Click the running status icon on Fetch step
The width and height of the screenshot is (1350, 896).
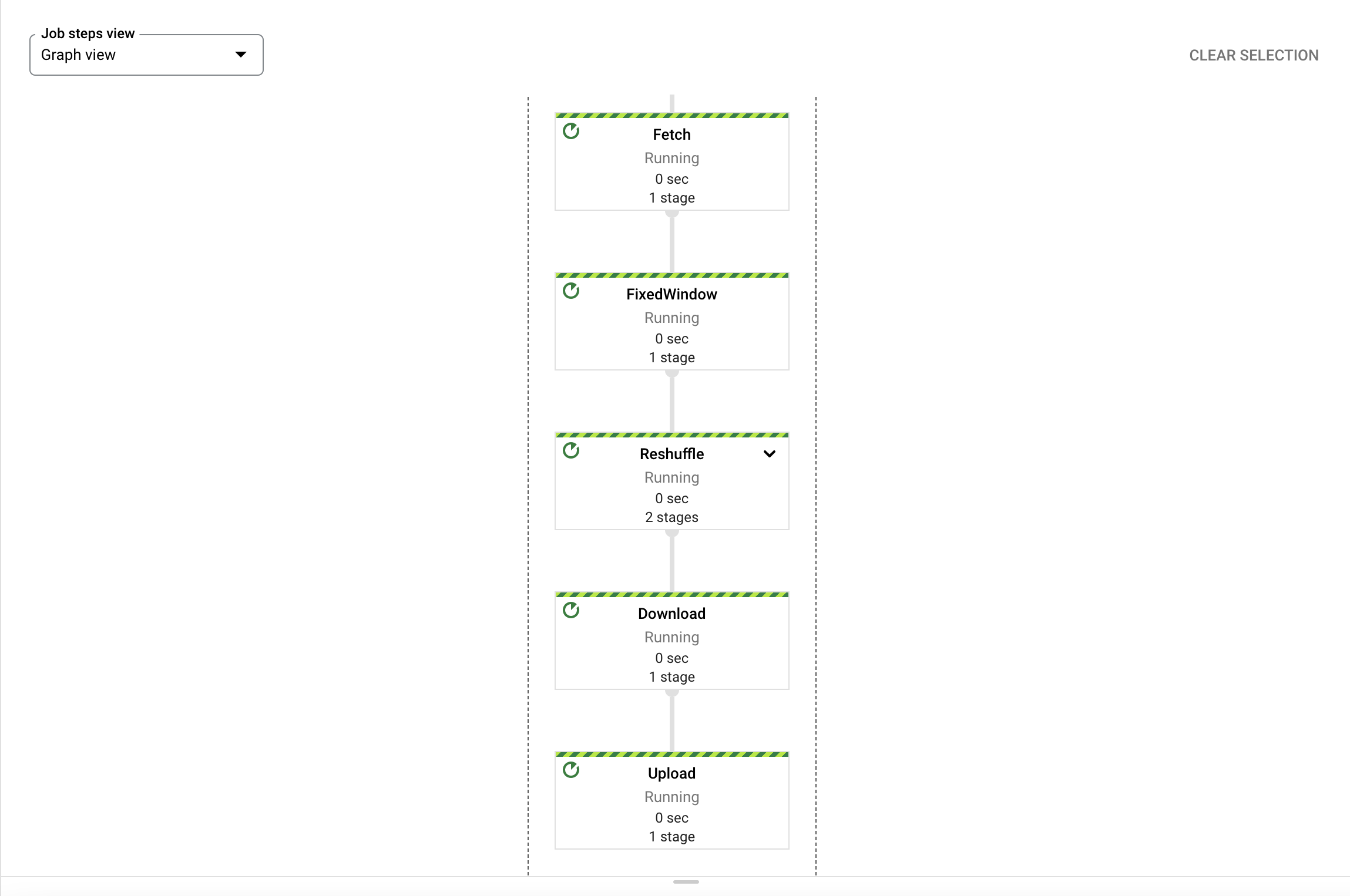pyautogui.click(x=572, y=131)
